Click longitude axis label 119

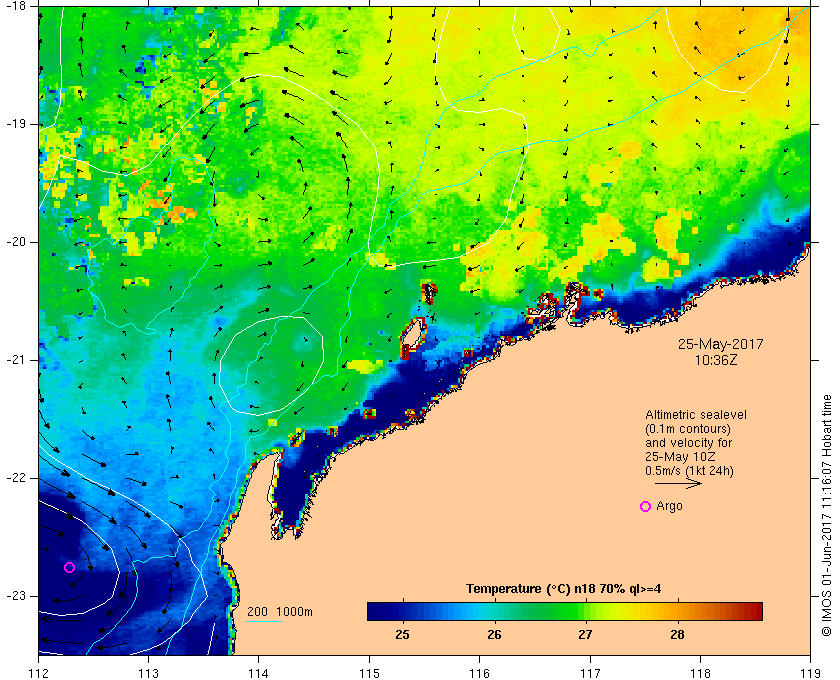(x=811, y=672)
